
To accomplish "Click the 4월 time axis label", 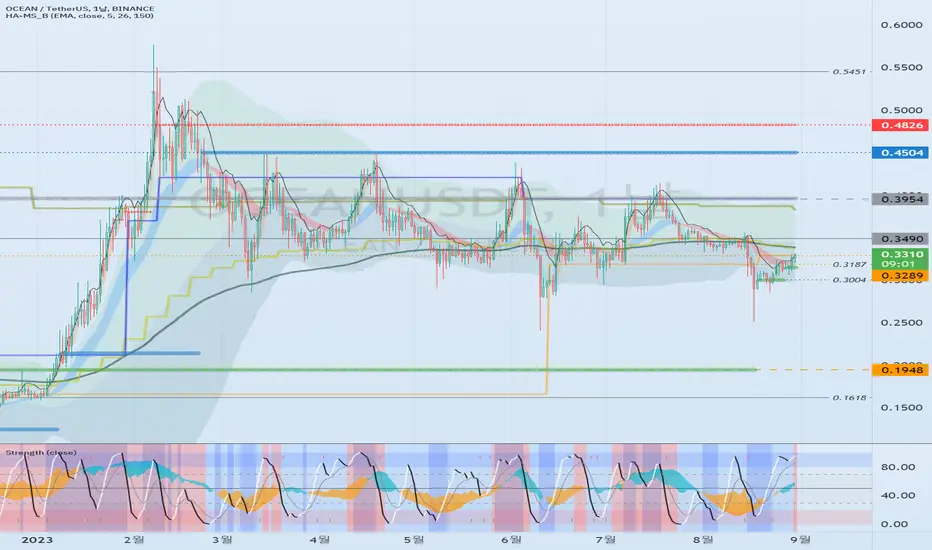I will pyautogui.click(x=320, y=540).
